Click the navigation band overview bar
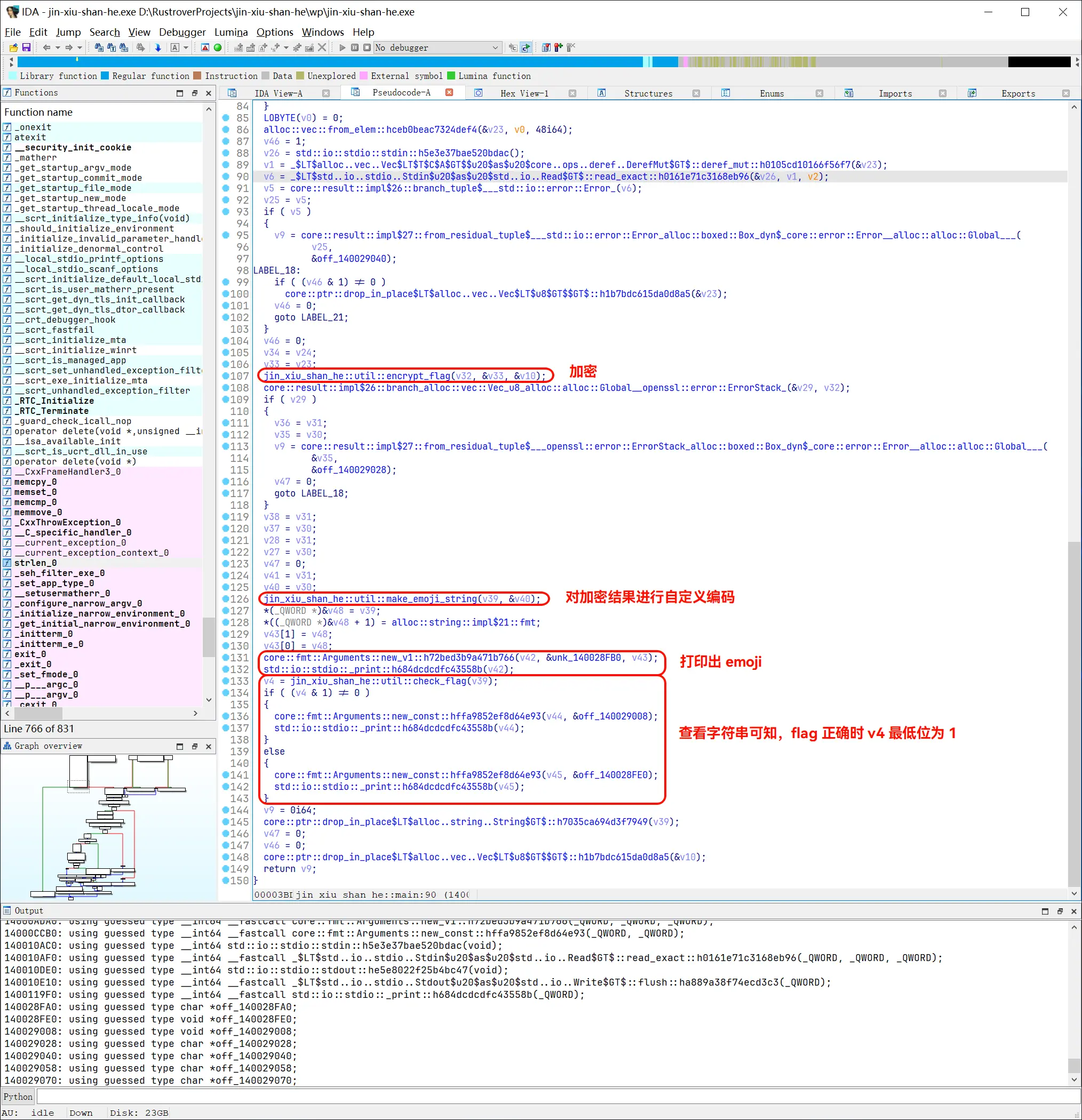This screenshot has height=1120, width=1082. pos(343,62)
